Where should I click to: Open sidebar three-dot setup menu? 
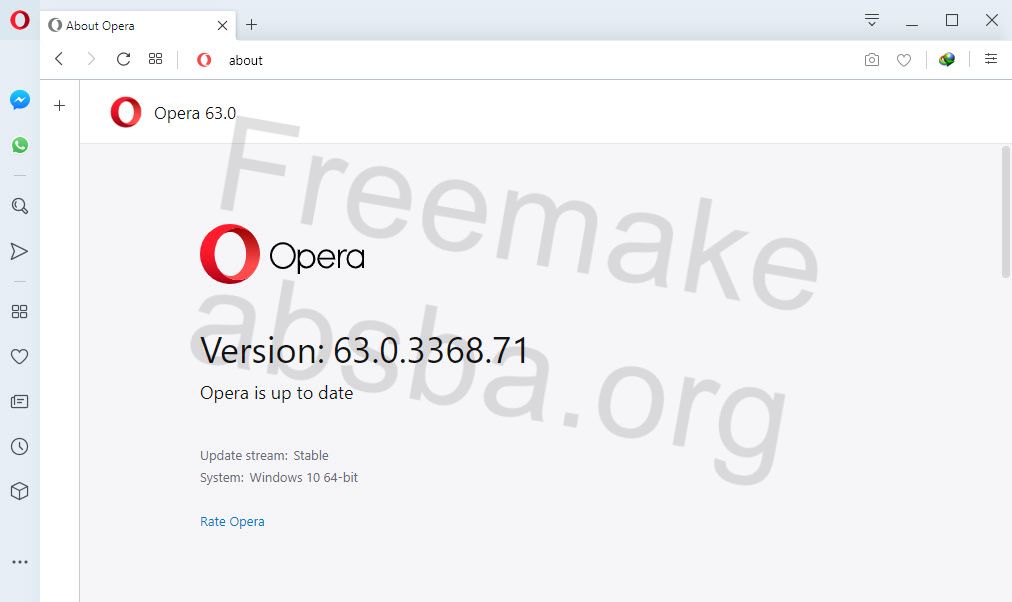(19, 562)
